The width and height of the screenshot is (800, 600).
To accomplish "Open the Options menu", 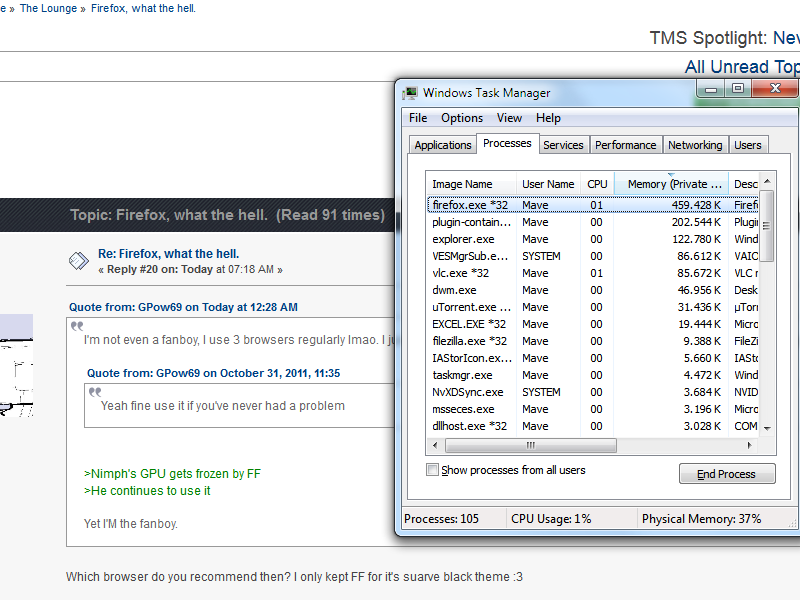I will click(x=462, y=118).
